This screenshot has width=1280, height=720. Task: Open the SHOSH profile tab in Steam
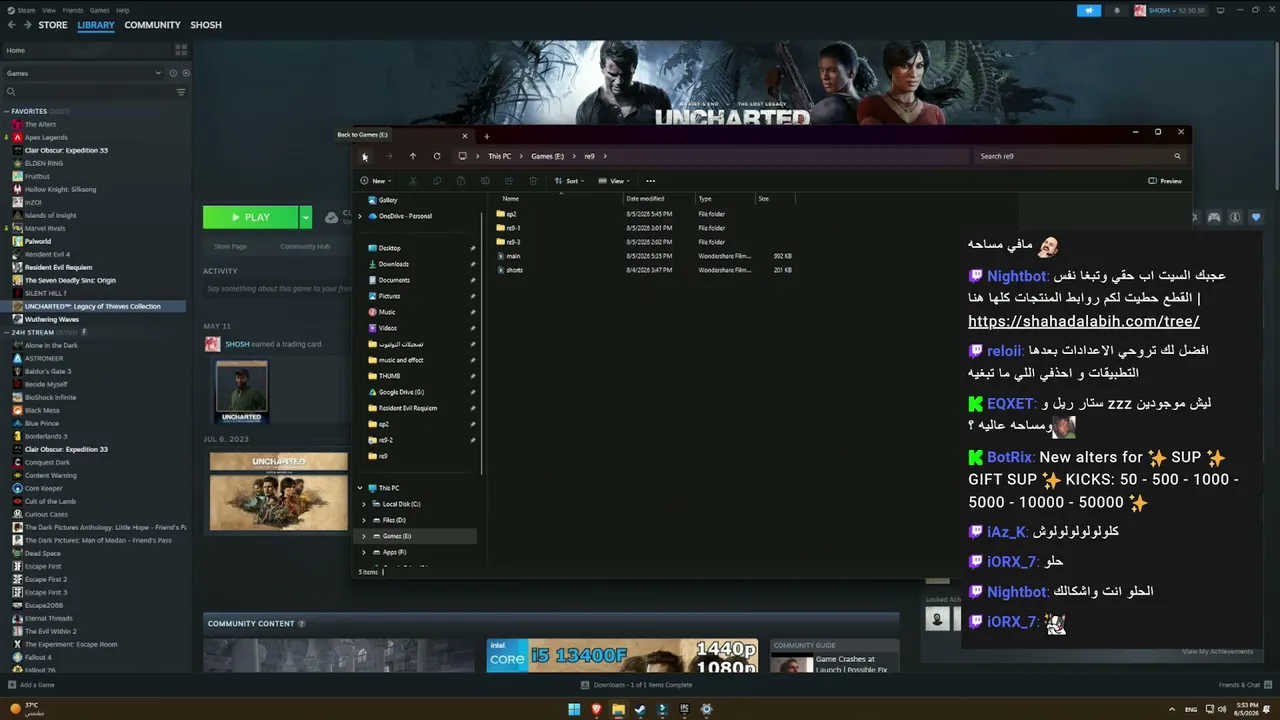206,25
